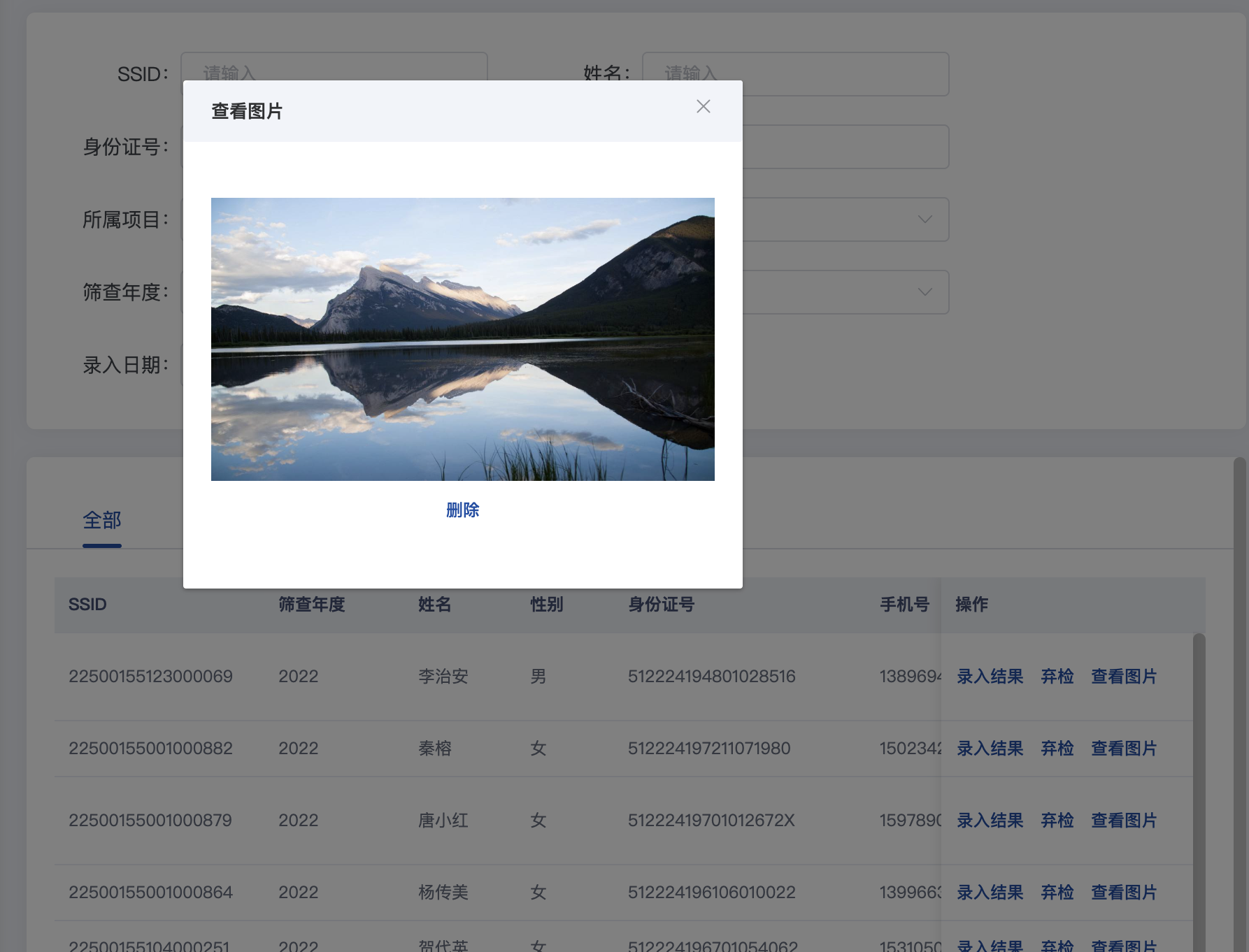Image resolution: width=1249 pixels, height=952 pixels.
Task: Click the 身份证号 column header
Action: click(662, 605)
